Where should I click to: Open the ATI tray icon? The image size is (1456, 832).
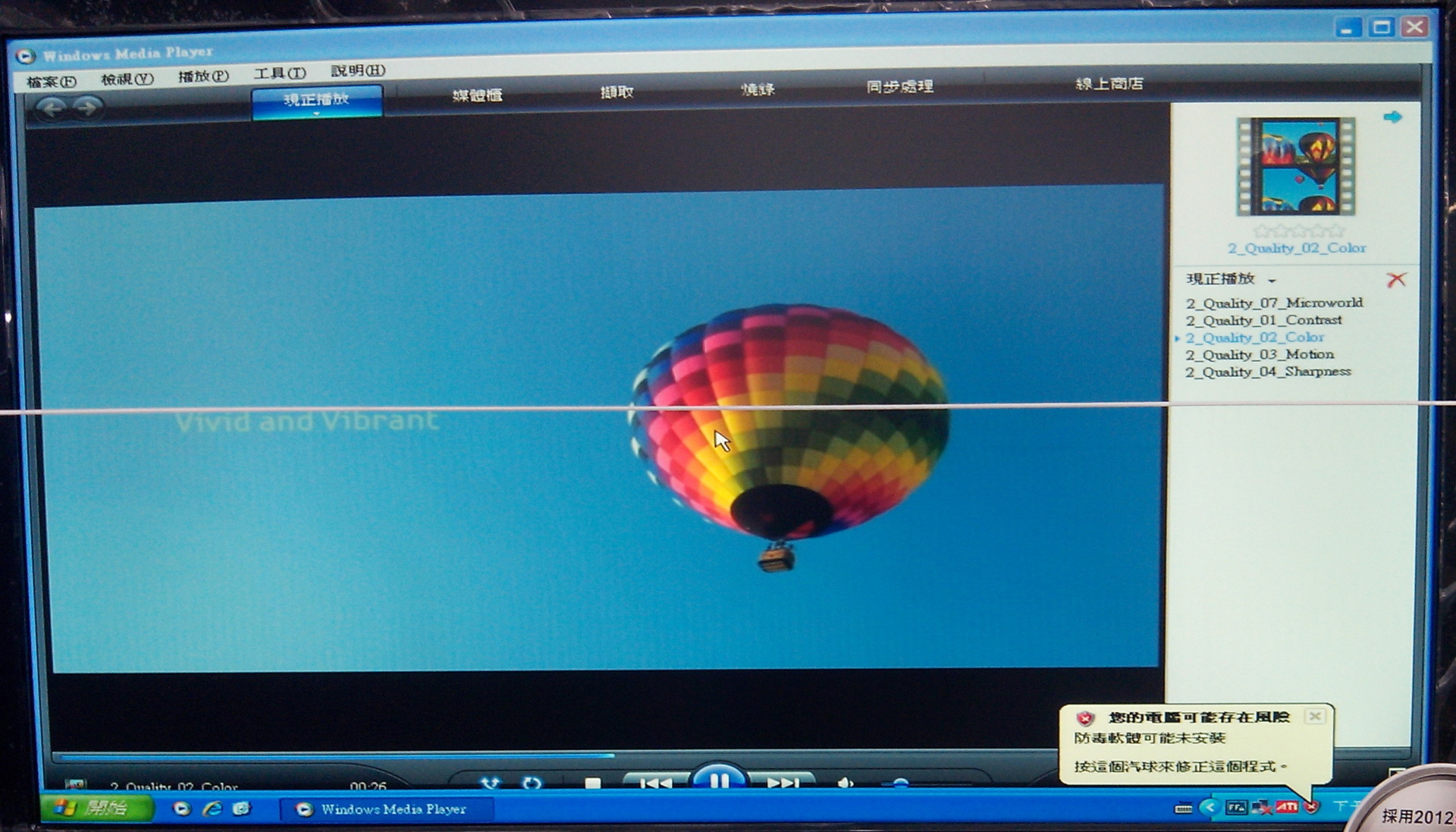coord(1288,807)
